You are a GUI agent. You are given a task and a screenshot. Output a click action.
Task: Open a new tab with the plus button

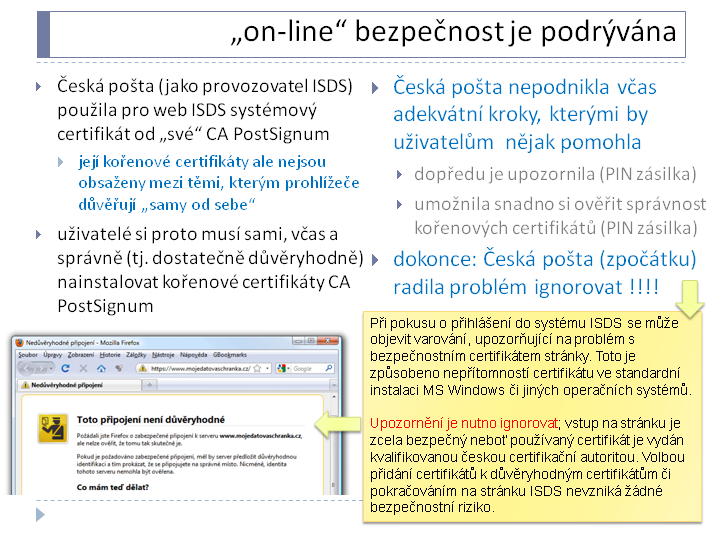(x=150, y=385)
